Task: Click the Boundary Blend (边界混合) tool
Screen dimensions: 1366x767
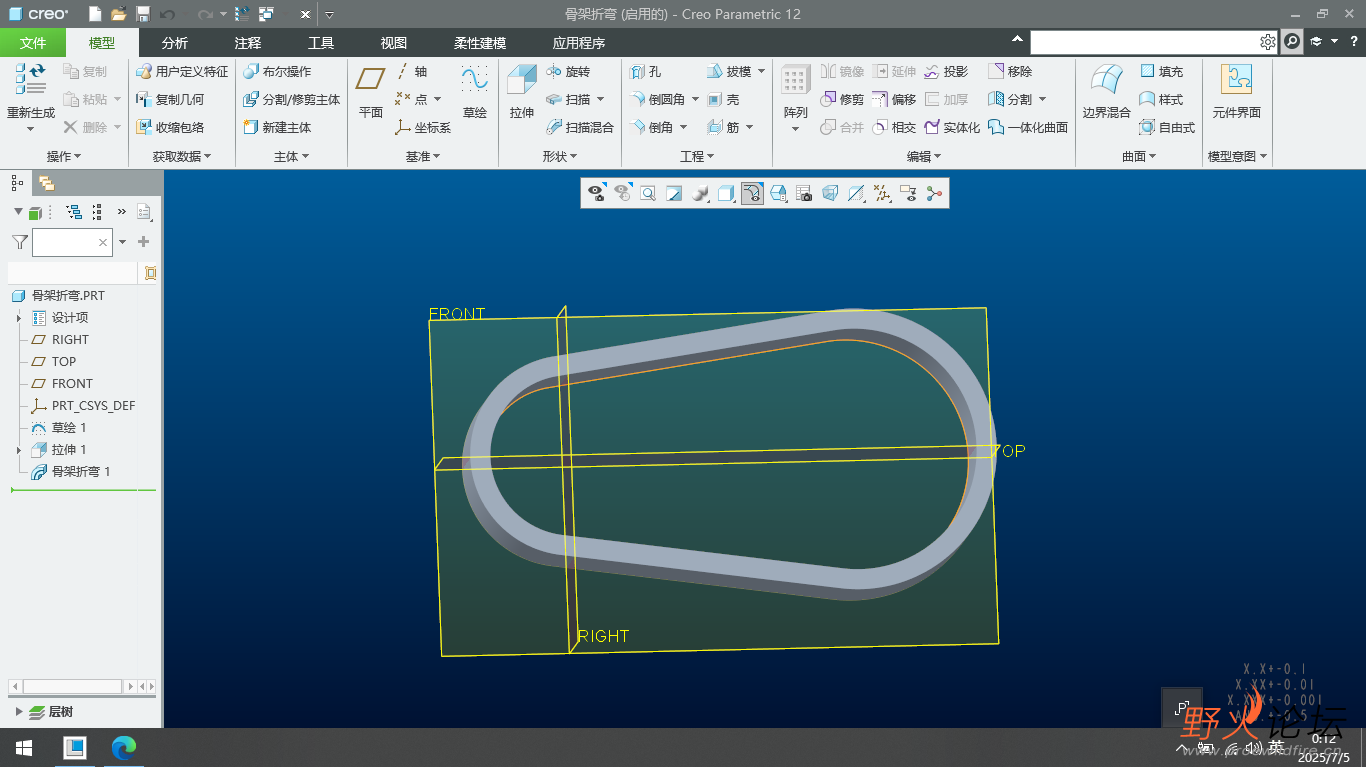Action: pos(1106,93)
